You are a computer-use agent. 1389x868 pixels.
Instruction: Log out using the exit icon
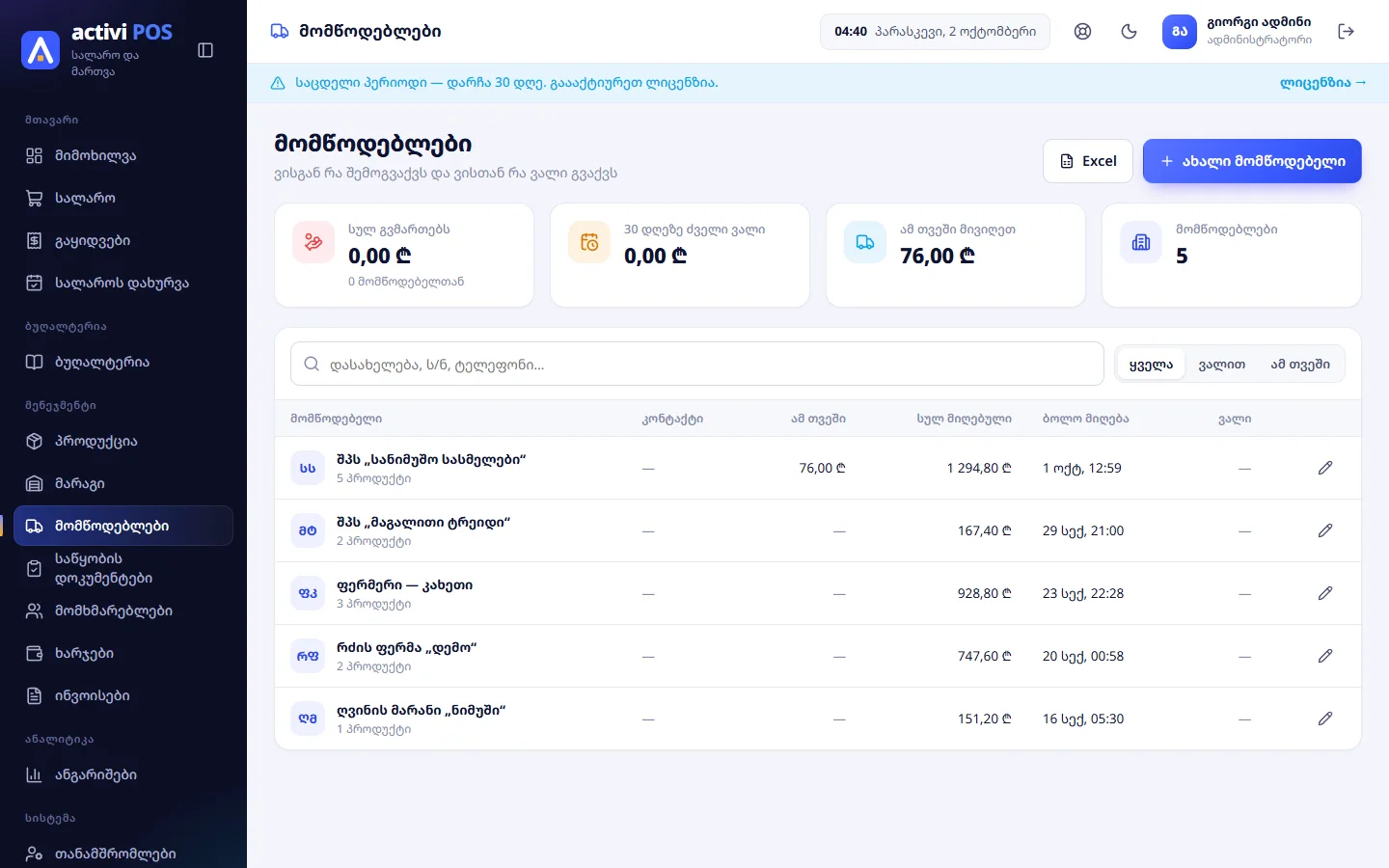1347,32
